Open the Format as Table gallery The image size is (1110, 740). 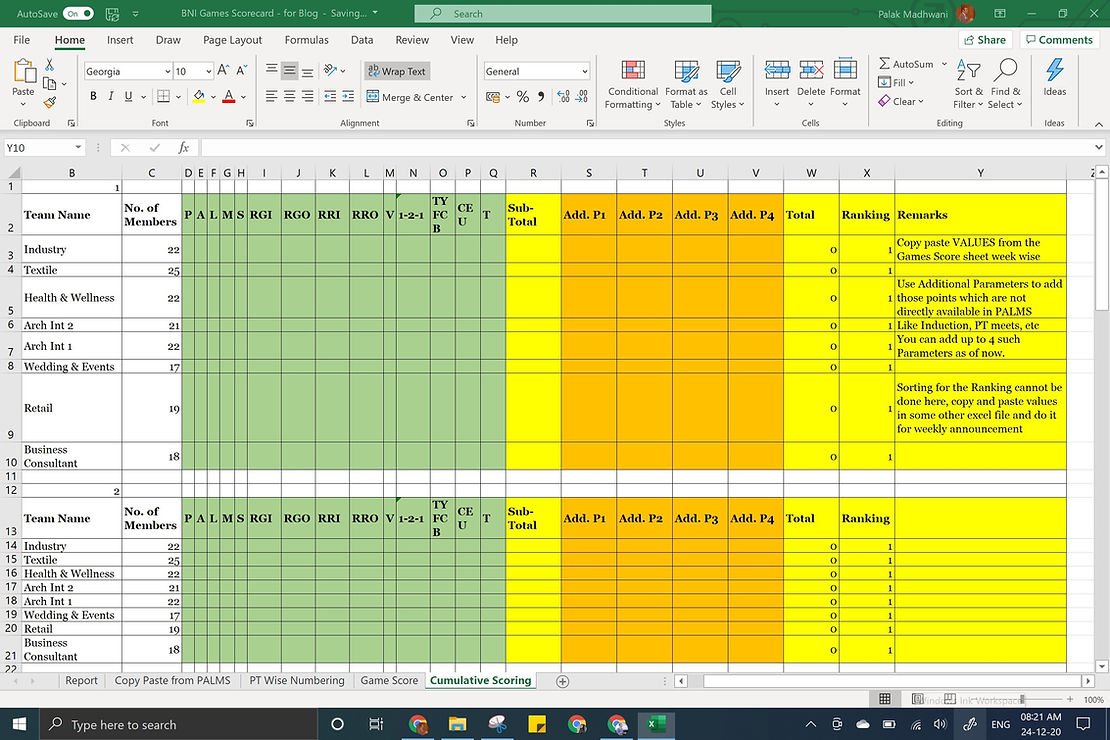687,71
